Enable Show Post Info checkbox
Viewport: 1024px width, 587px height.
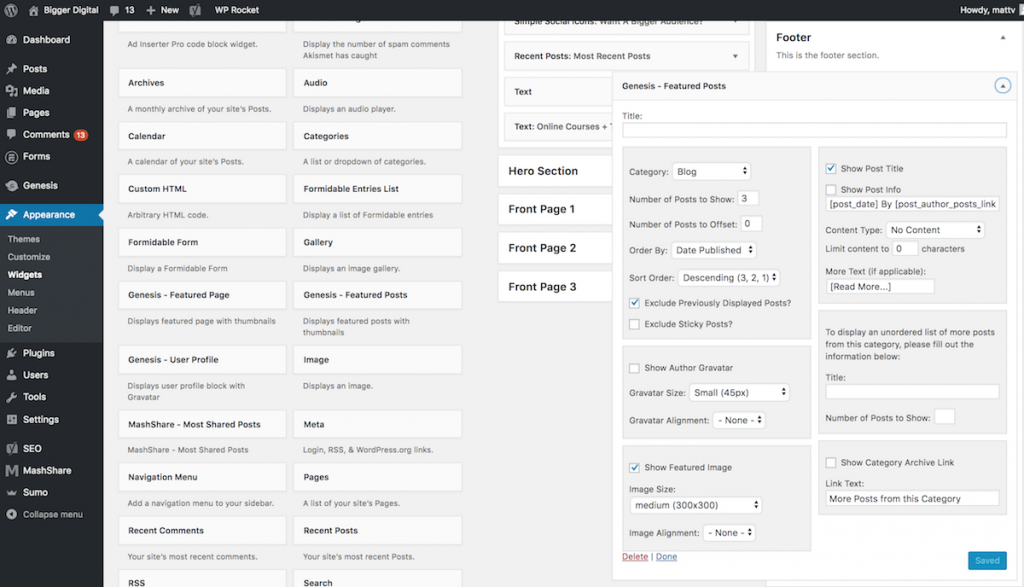pos(831,189)
